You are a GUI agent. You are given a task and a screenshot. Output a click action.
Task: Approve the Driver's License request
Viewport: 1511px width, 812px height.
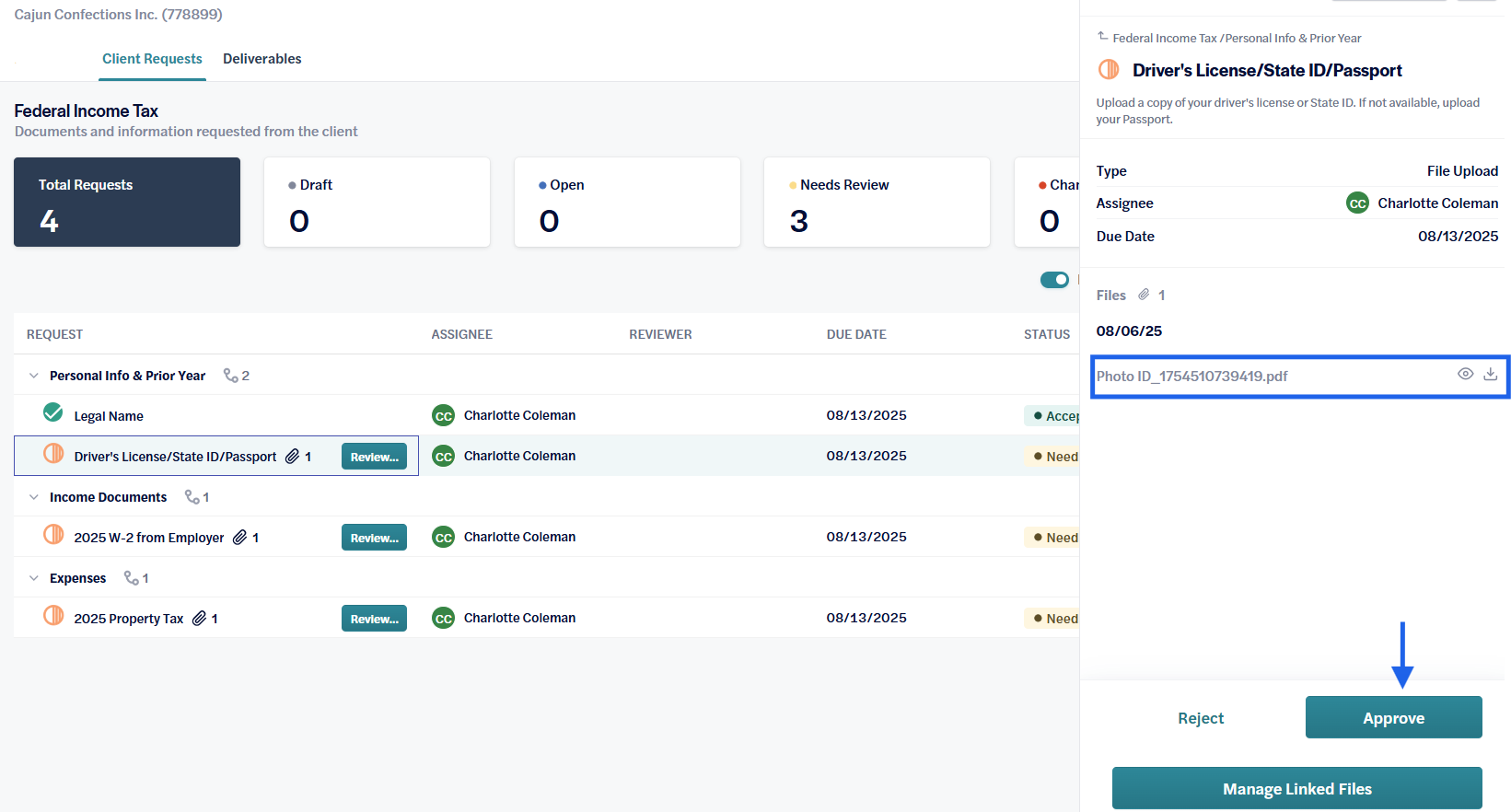[1393, 717]
